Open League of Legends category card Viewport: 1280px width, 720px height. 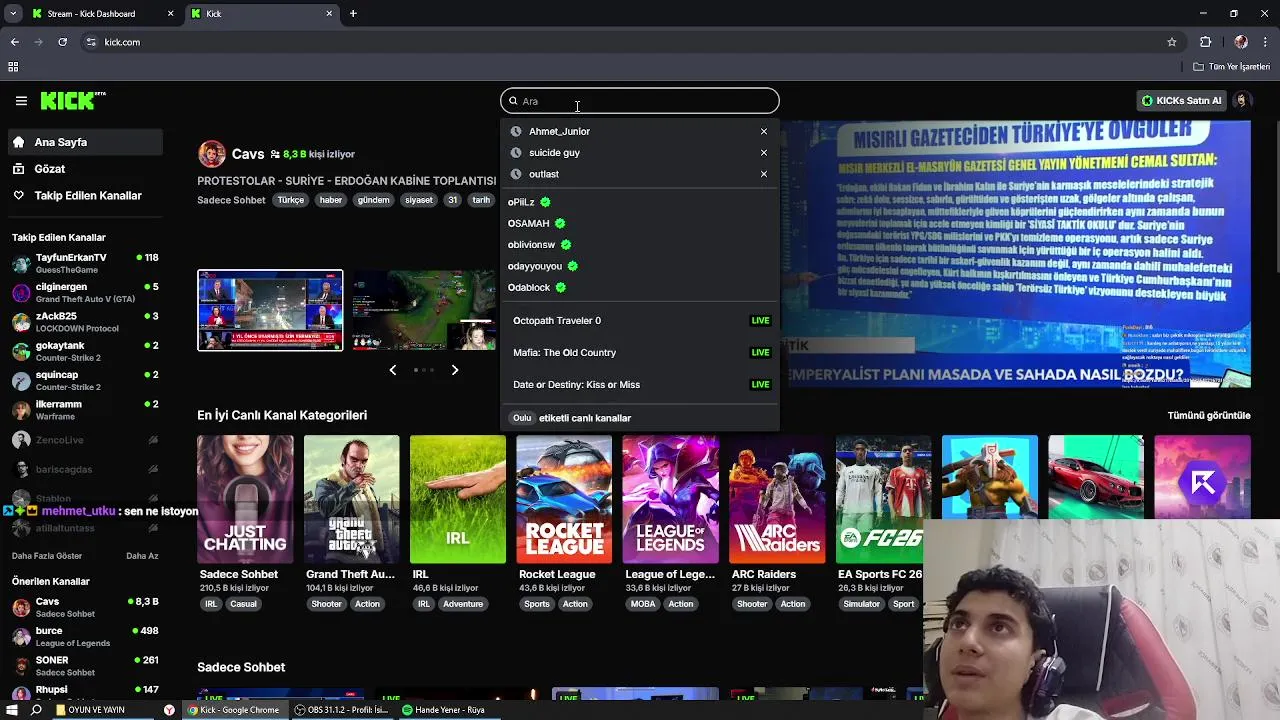tap(670, 500)
